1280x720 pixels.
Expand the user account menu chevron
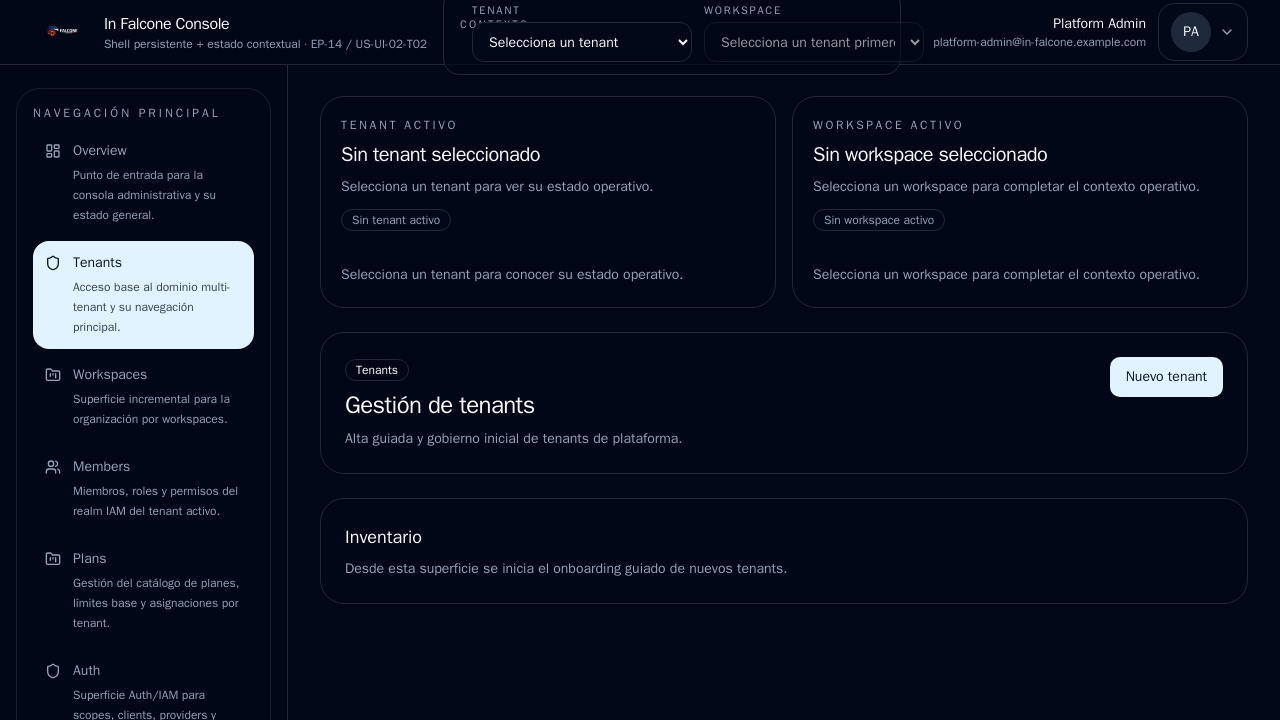(1227, 32)
